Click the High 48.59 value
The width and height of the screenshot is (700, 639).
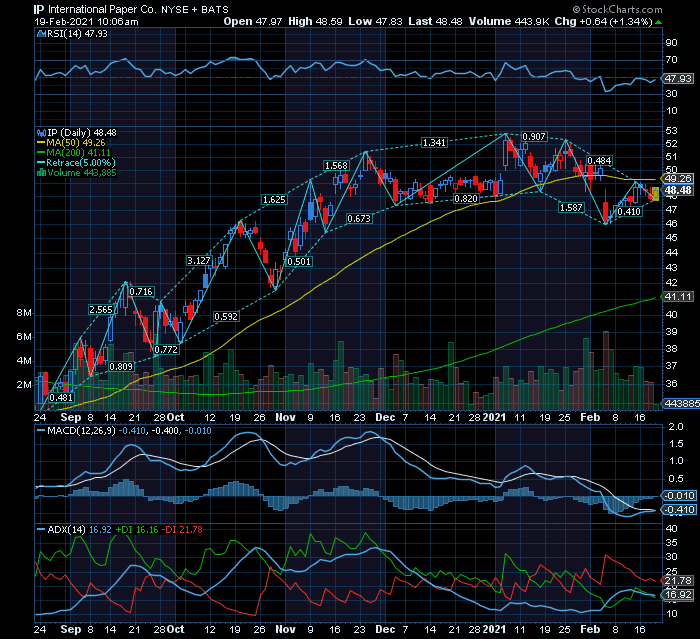click(315, 21)
